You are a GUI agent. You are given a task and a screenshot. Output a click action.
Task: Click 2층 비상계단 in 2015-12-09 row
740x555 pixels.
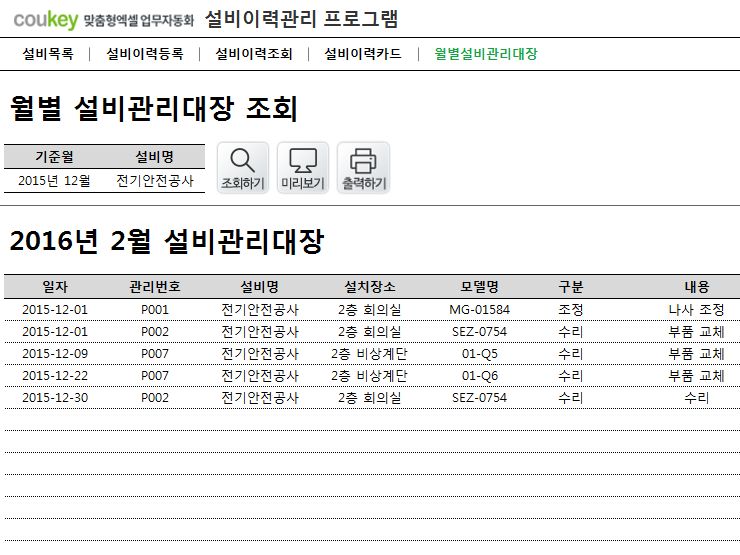(370, 354)
